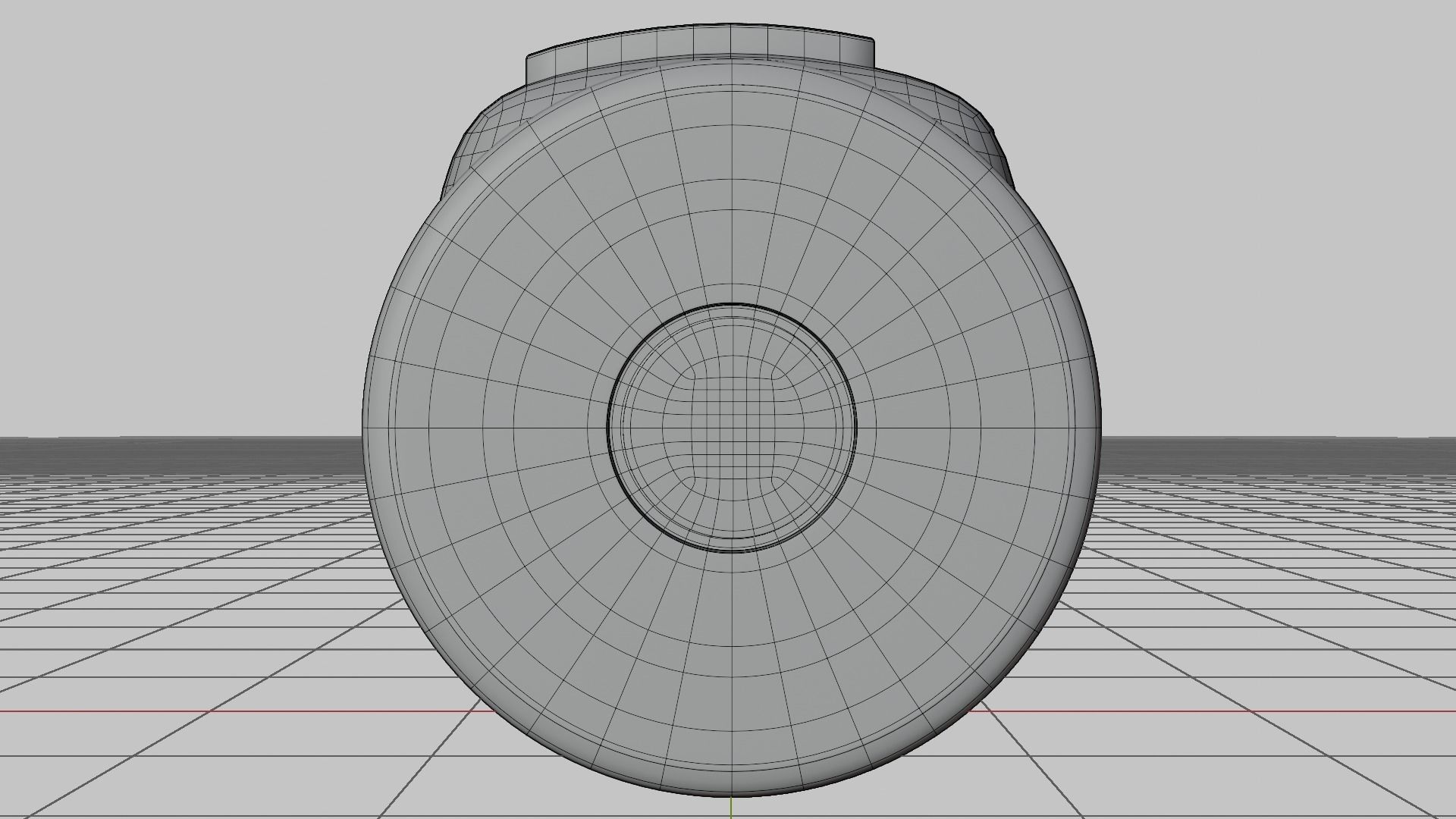
Task: Select the flat top flange of the model
Action: pyautogui.click(x=701, y=52)
